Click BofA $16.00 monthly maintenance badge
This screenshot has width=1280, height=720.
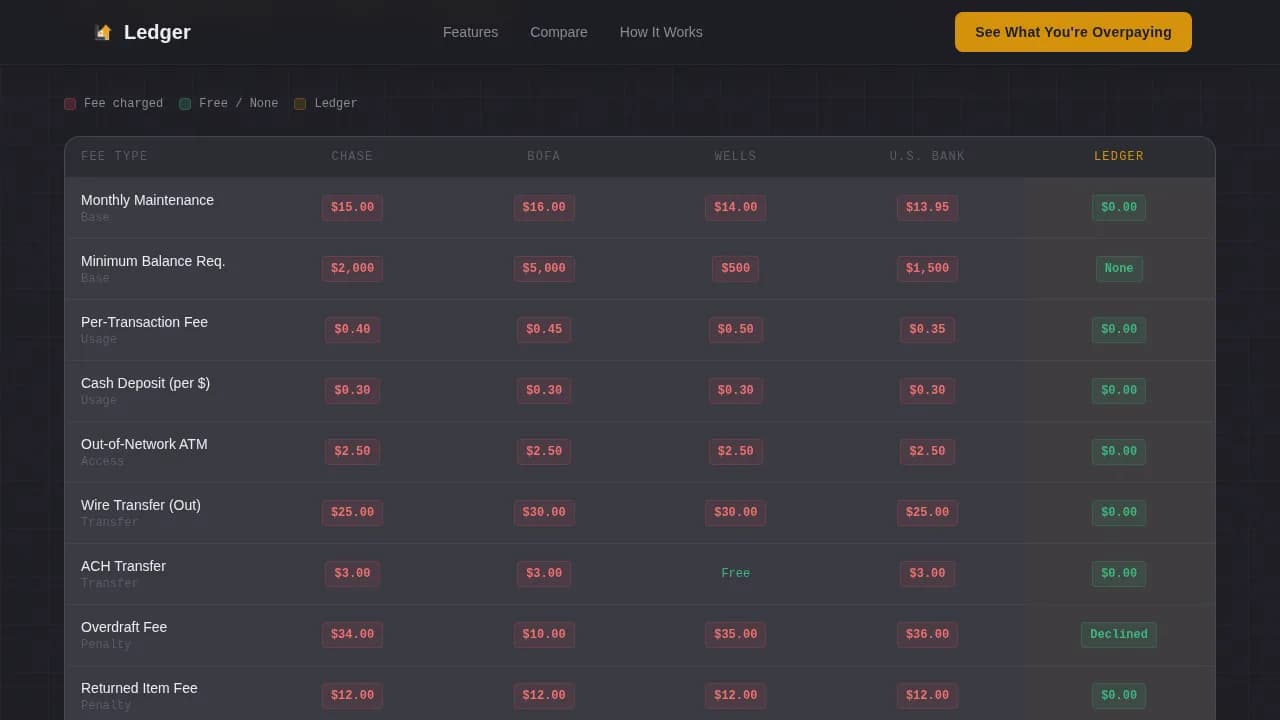544,208
